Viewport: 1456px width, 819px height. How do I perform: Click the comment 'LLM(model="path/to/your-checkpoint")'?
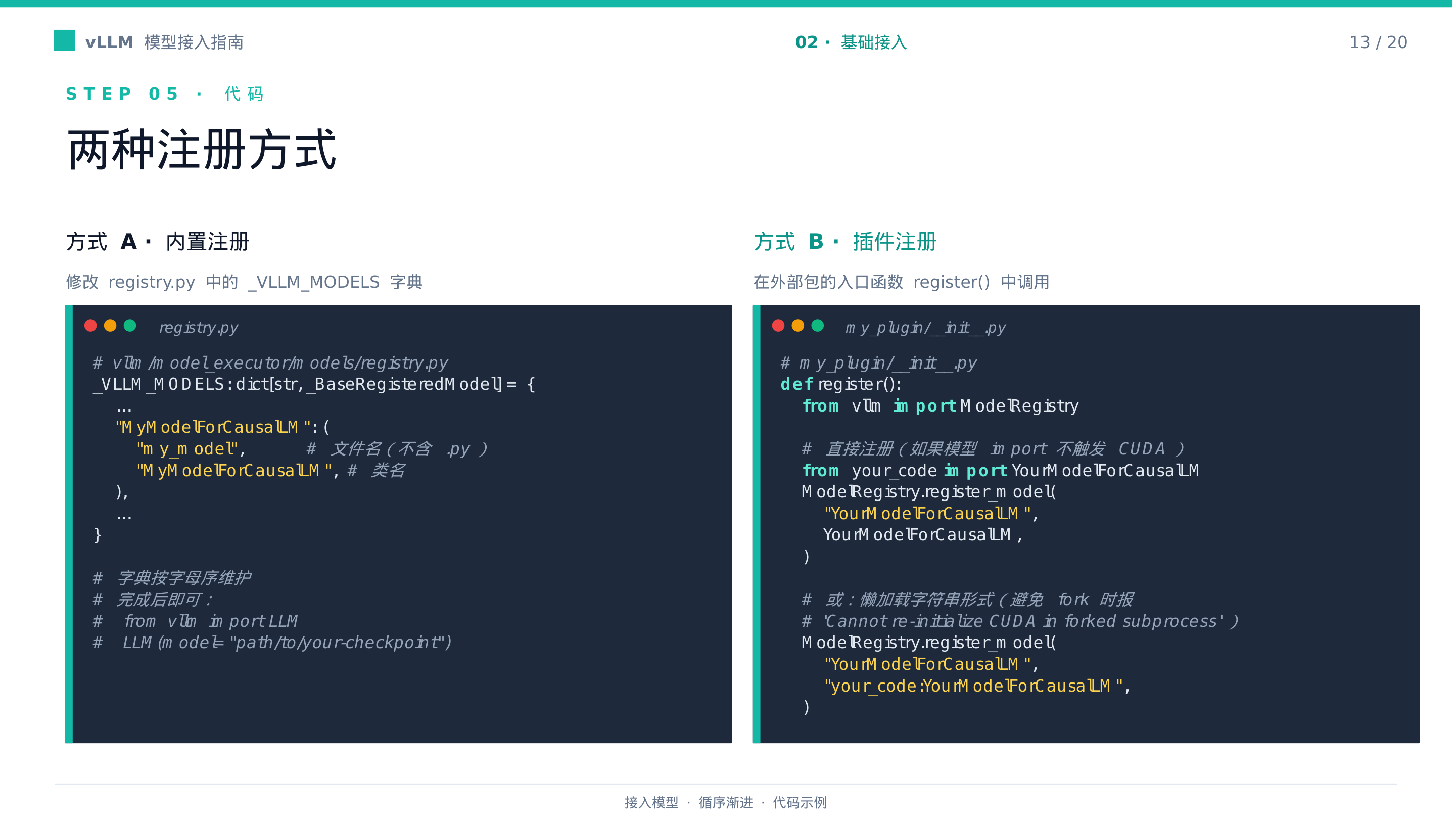pos(287,643)
